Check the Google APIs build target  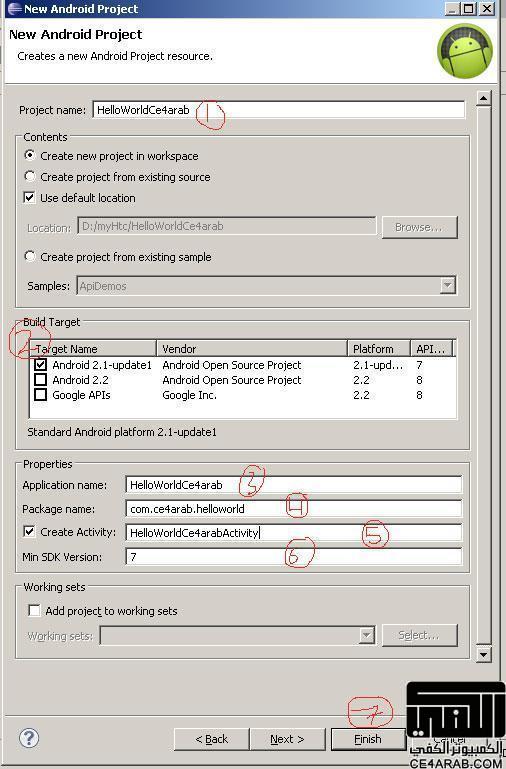[x=41, y=394]
